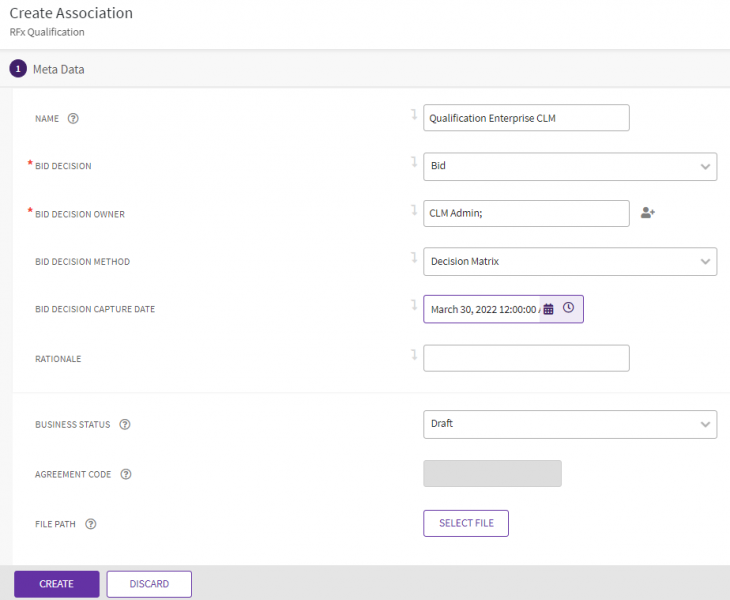The image size is (730, 600).
Task: Click the arrow icon beside Rationale field
Action: [413, 354]
